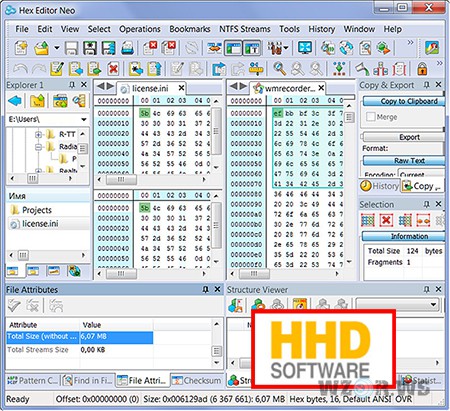Screen dimensions: 450x411
Task: Open the settings dropdown arrow in main toolbar
Action: pos(286,48)
